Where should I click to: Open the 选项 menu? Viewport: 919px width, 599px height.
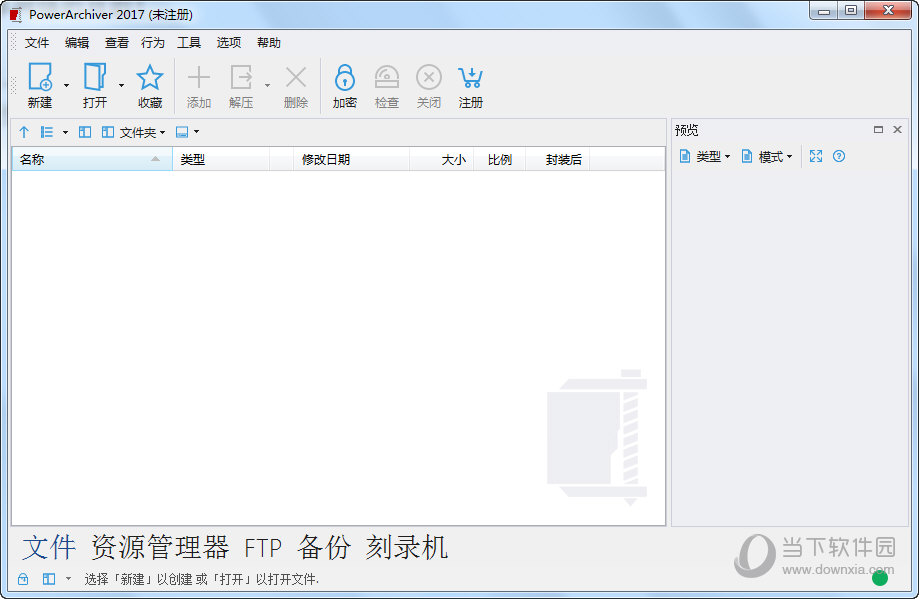coord(229,43)
